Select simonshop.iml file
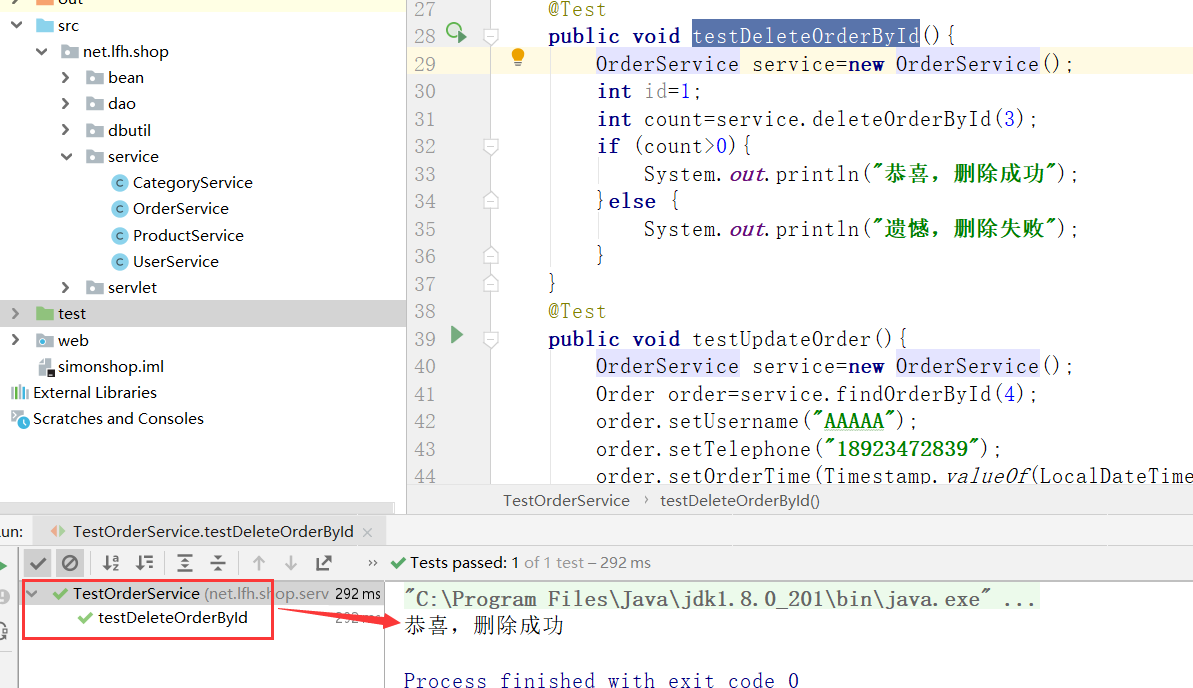The height and width of the screenshot is (688, 1193). [x=110, y=367]
